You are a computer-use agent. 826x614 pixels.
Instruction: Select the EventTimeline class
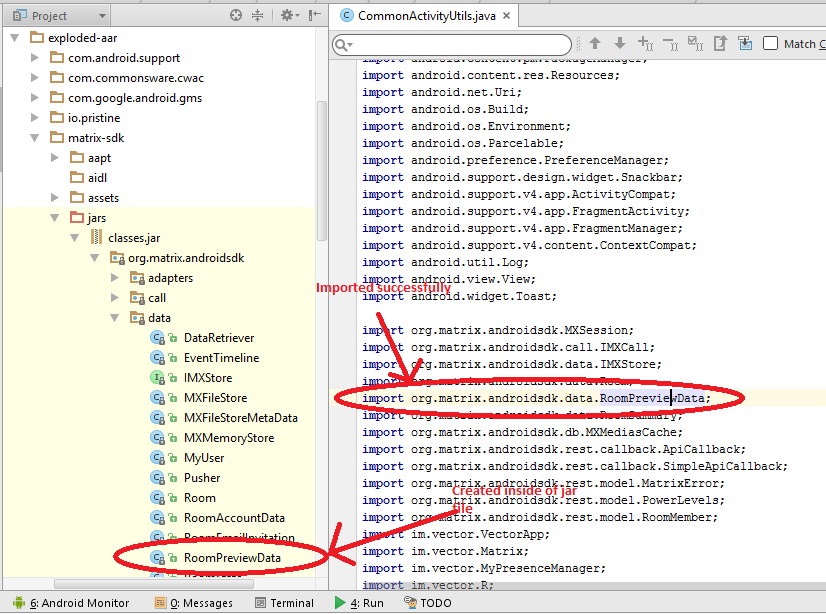(221, 358)
